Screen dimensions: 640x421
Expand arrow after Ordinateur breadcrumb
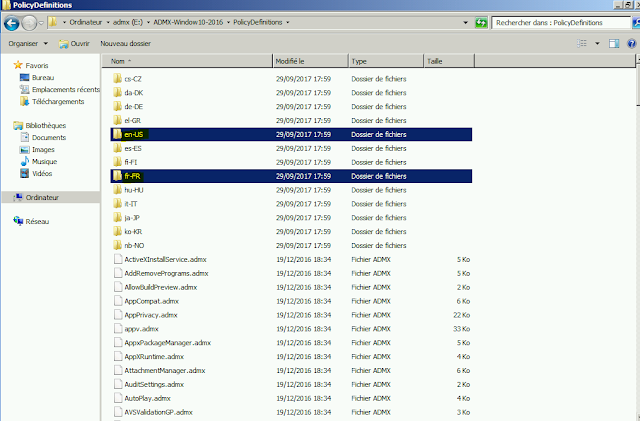point(108,22)
